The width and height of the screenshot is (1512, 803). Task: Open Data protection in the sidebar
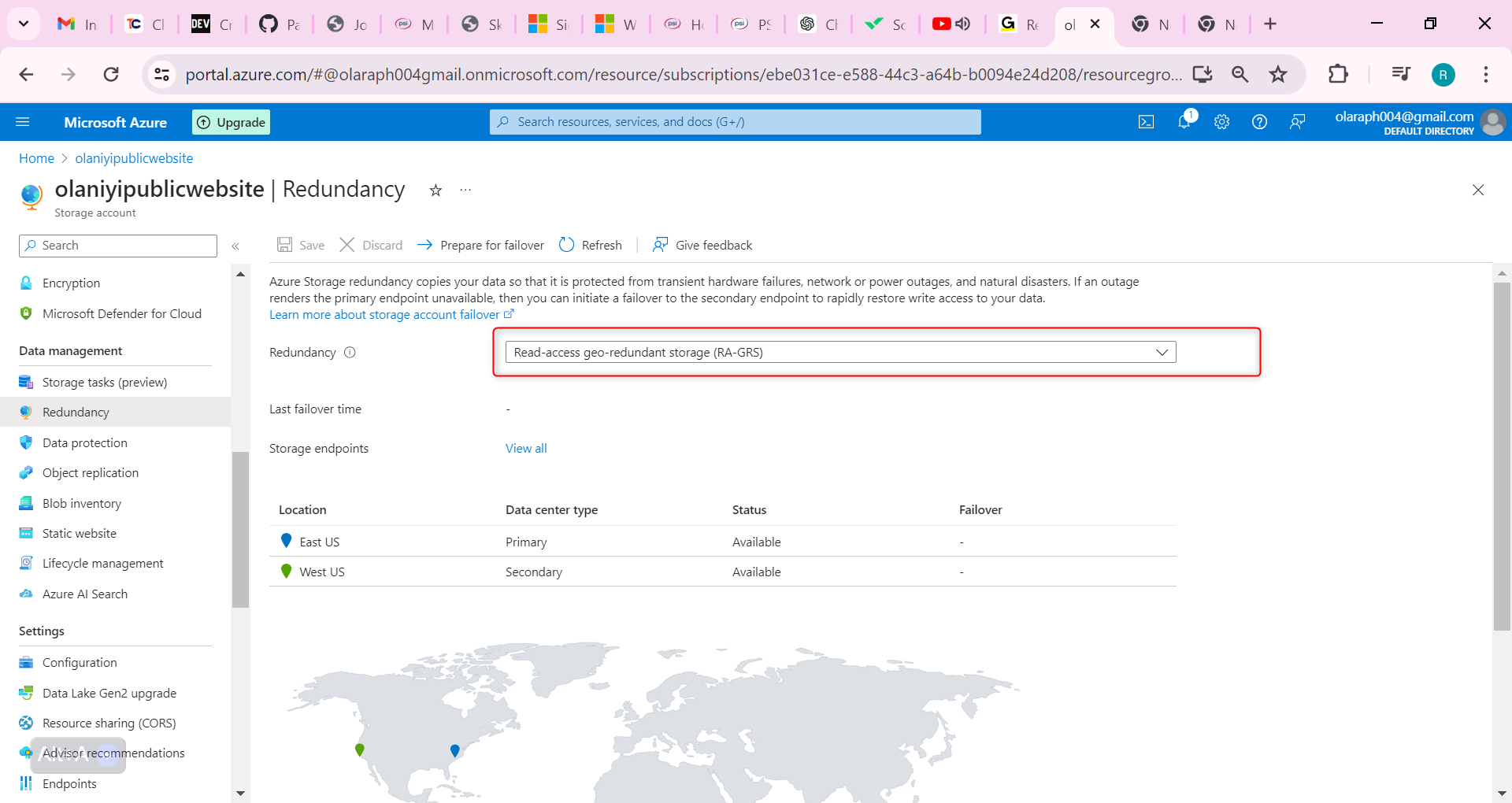85,443
